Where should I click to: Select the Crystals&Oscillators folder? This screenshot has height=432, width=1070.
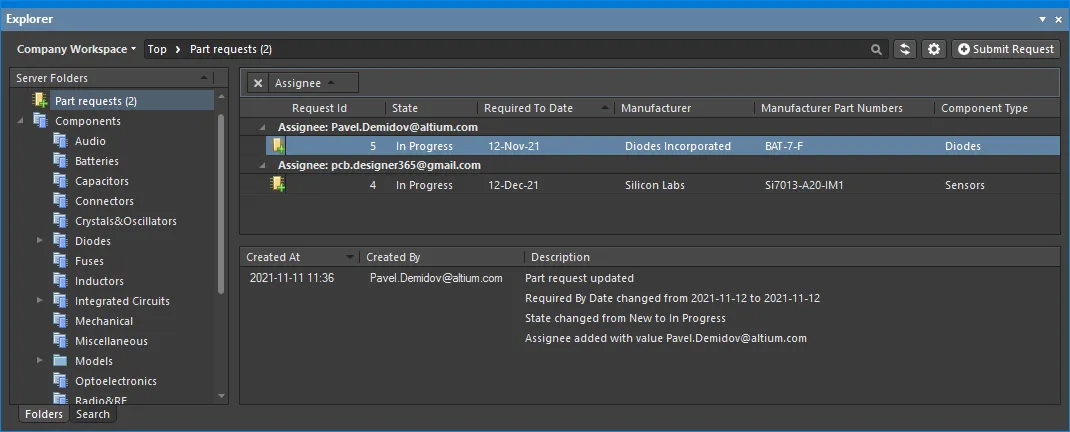click(x=126, y=221)
